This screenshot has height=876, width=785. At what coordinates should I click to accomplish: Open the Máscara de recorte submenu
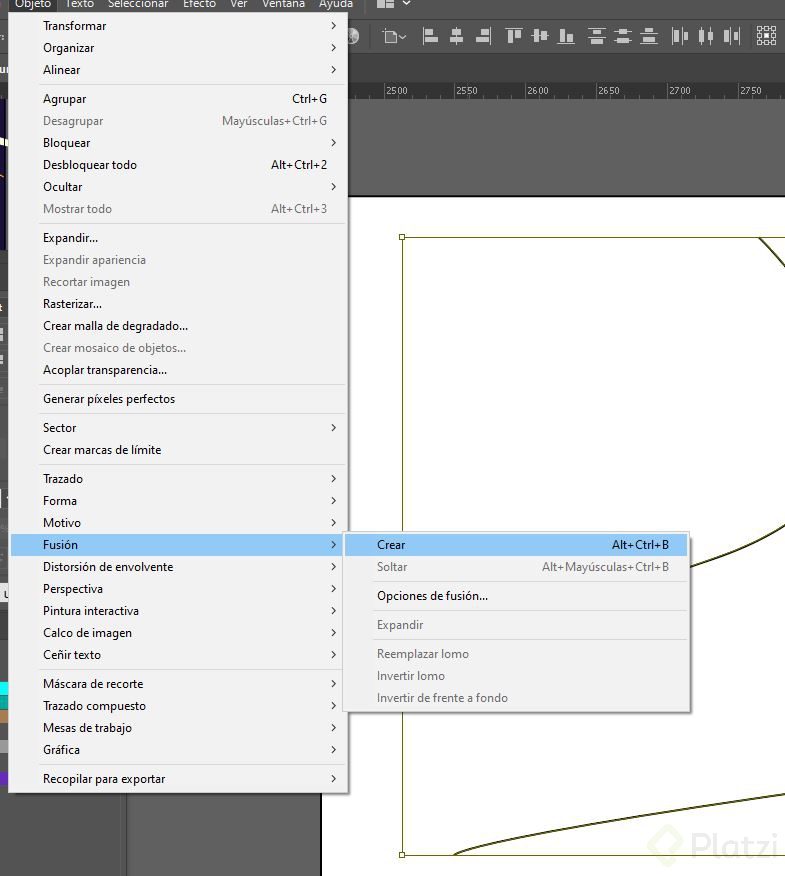click(179, 684)
